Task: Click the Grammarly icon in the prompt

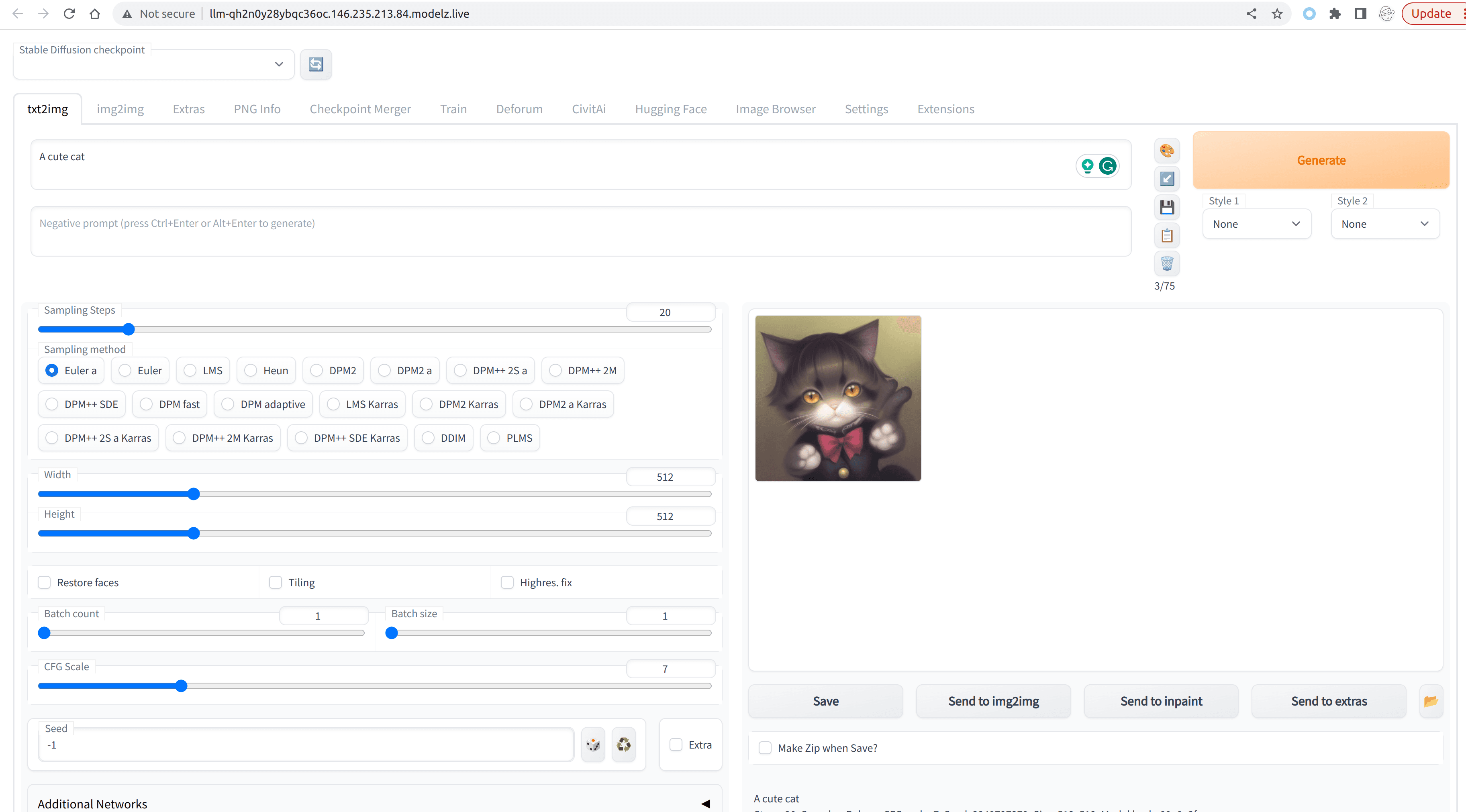Action: pyautogui.click(x=1107, y=166)
